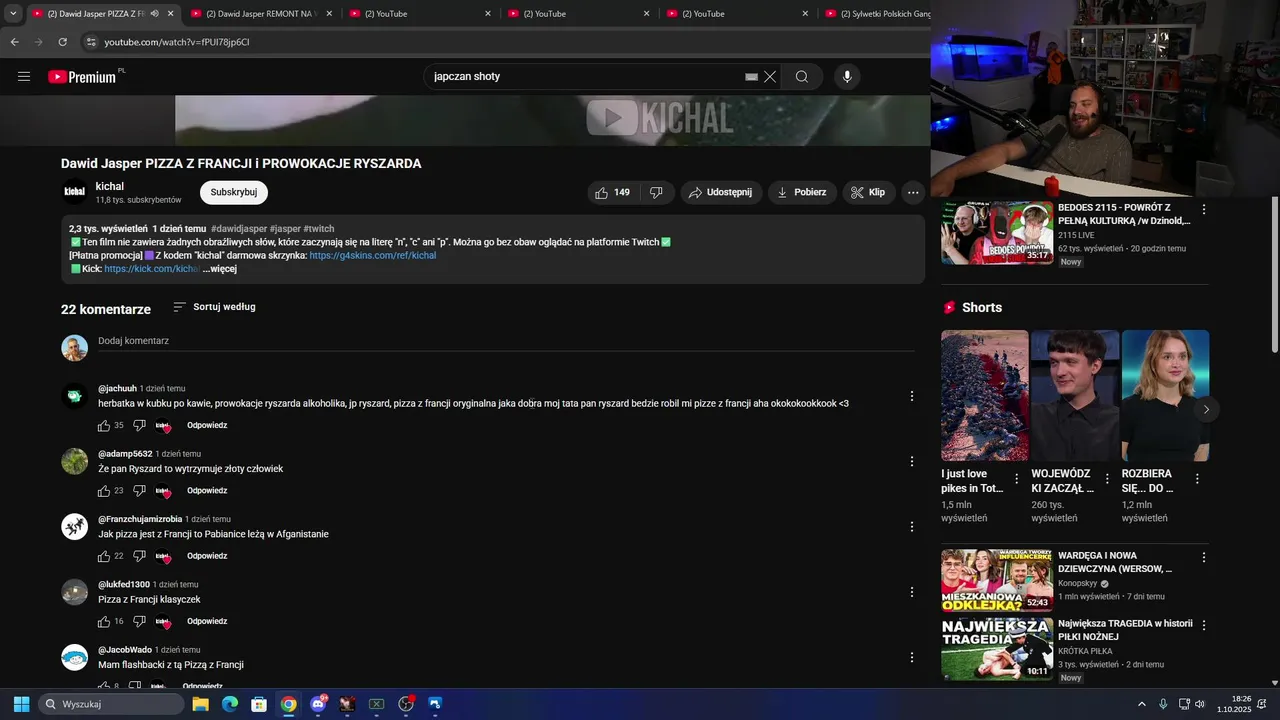Screen dimensions: 1280x720
Task: Click the browser address bar URL
Action: [x=177, y=42]
